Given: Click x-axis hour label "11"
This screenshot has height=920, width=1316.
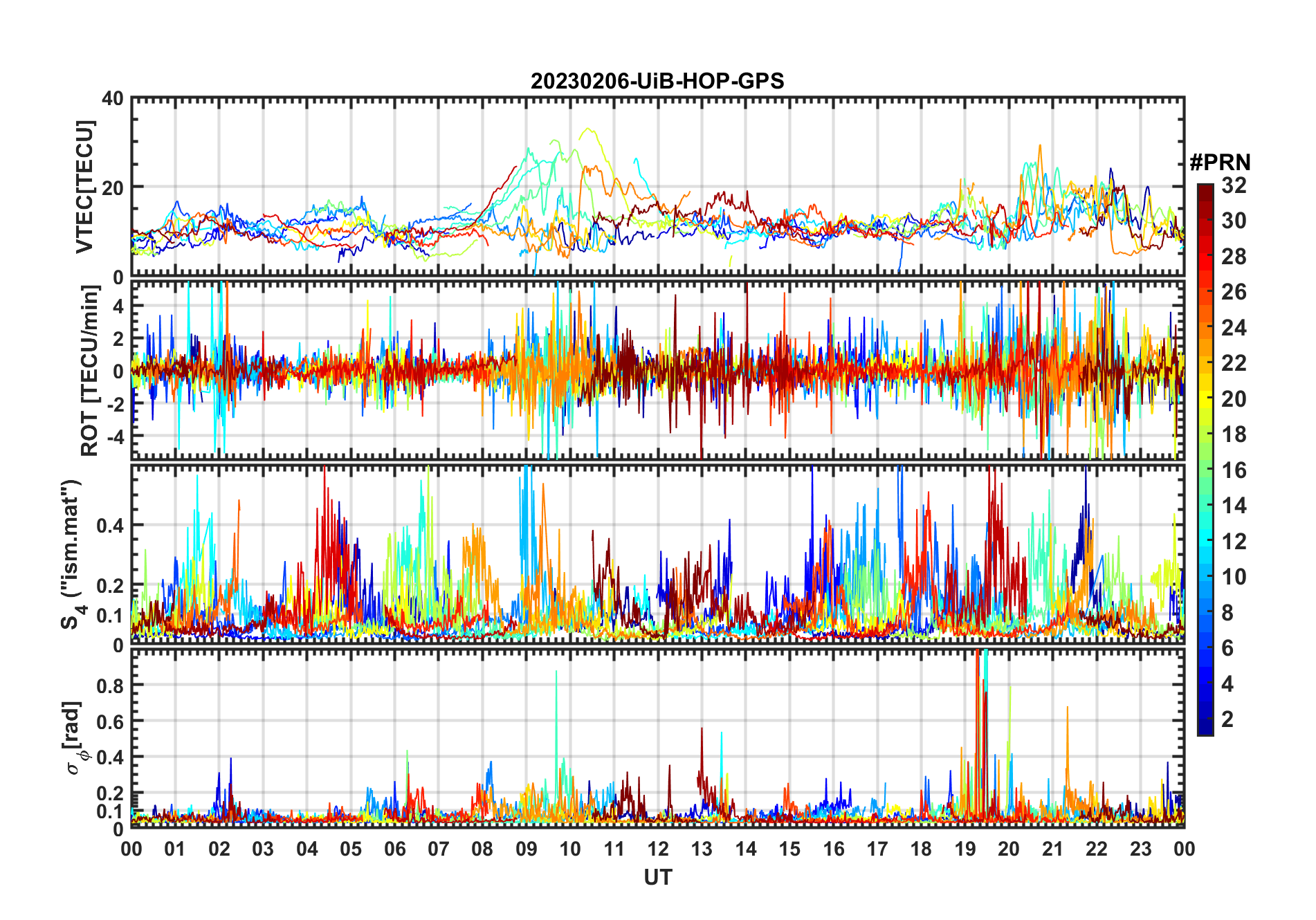Looking at the screenshot, I should [x=614, y=849].
